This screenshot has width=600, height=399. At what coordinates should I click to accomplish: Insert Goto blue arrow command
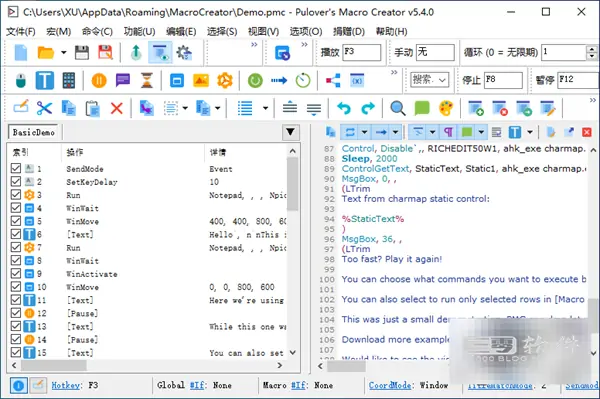(279, 80)
